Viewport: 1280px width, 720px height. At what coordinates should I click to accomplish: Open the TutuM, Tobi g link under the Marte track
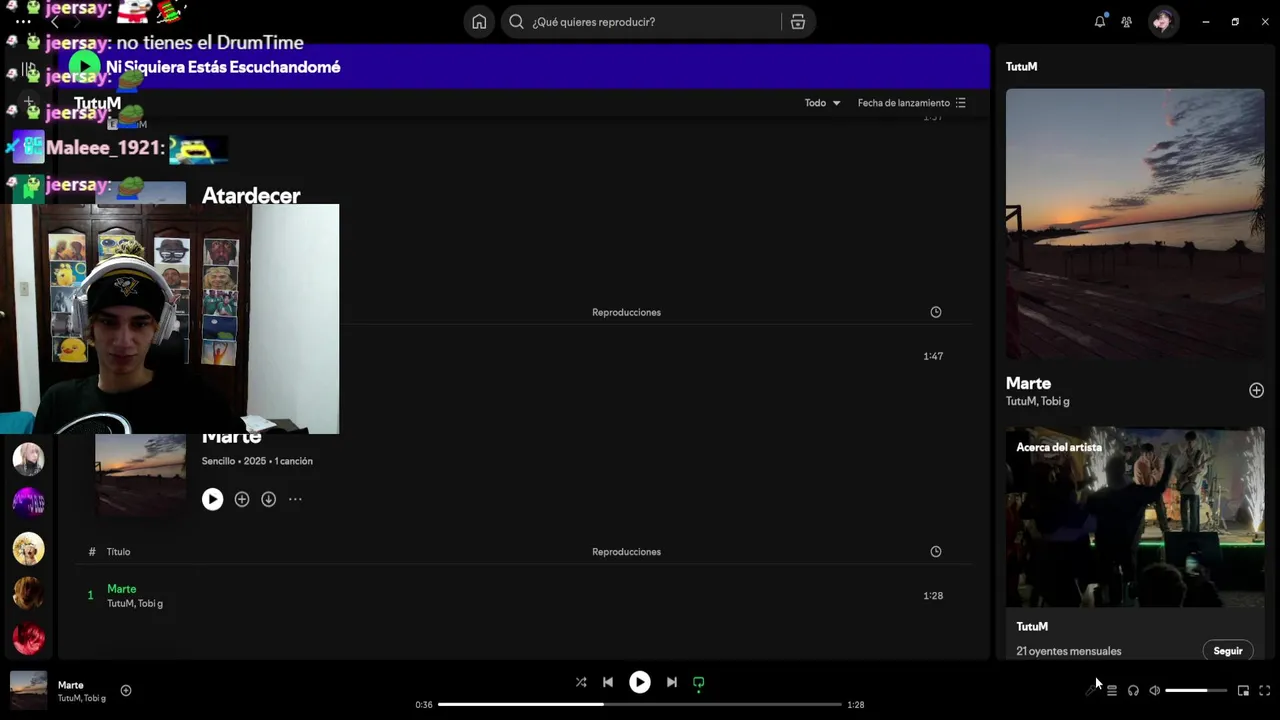click(135, 604)
